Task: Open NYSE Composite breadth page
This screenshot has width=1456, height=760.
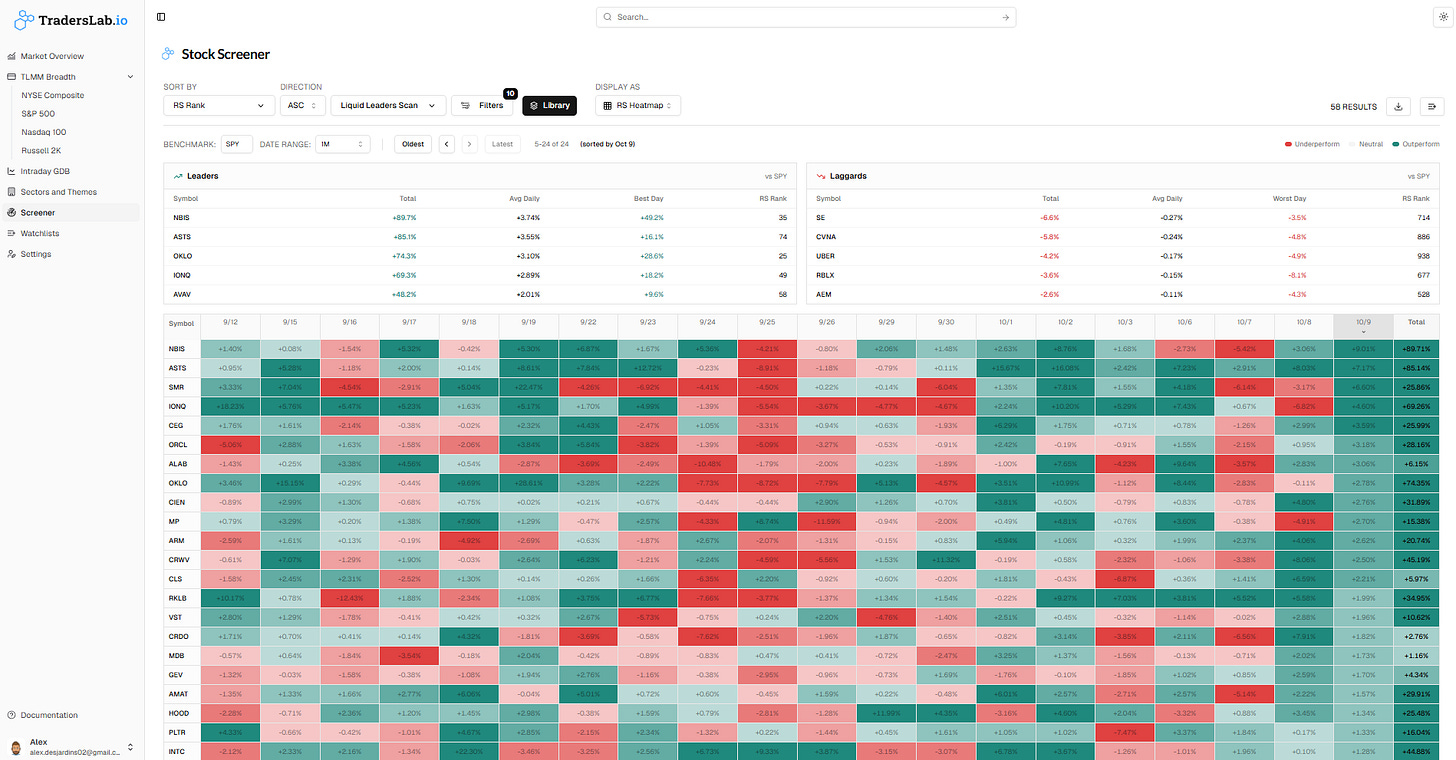Action: (x=53, y=95)
